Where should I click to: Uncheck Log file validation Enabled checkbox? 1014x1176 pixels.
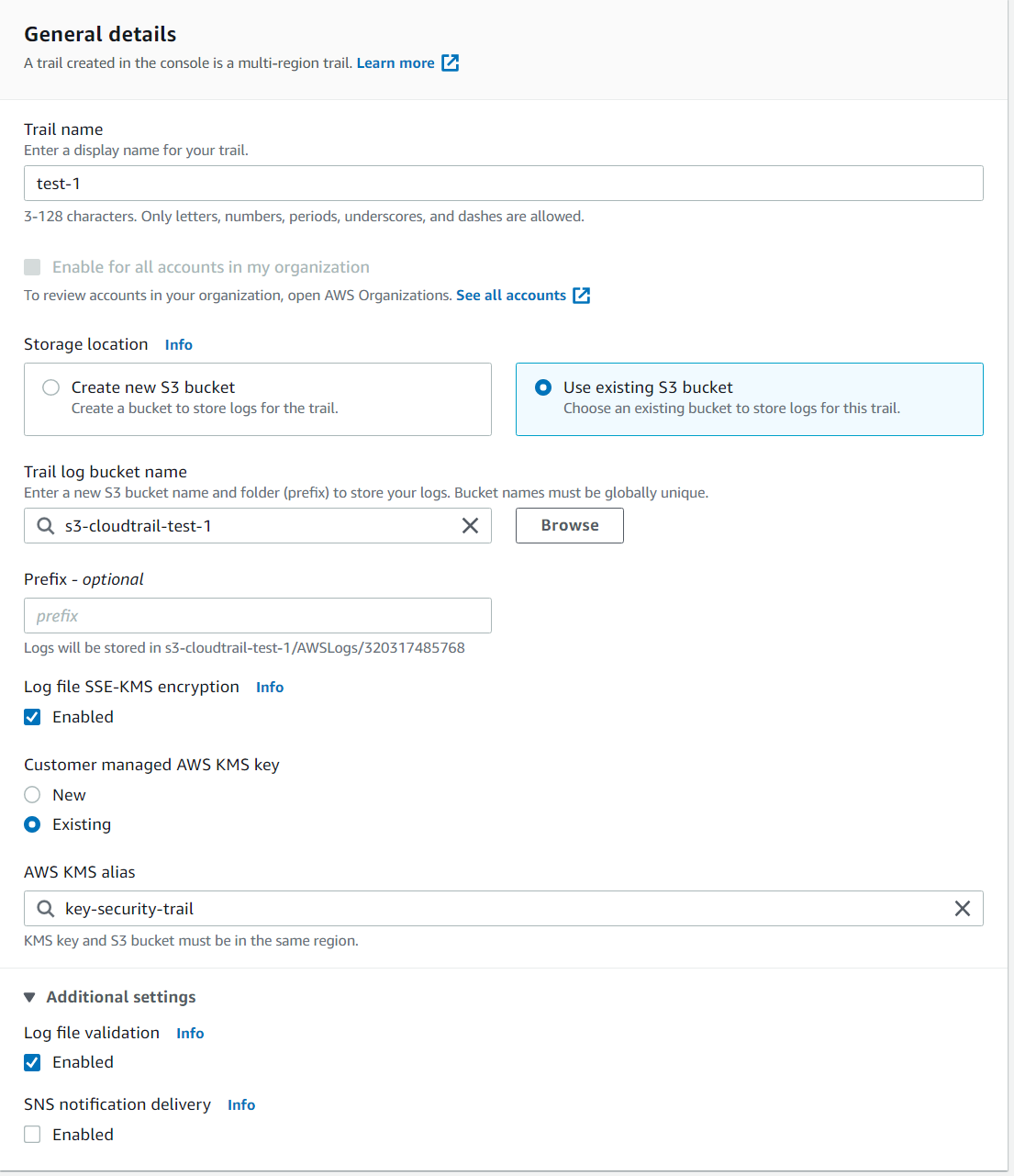[x=33, y=1062]
